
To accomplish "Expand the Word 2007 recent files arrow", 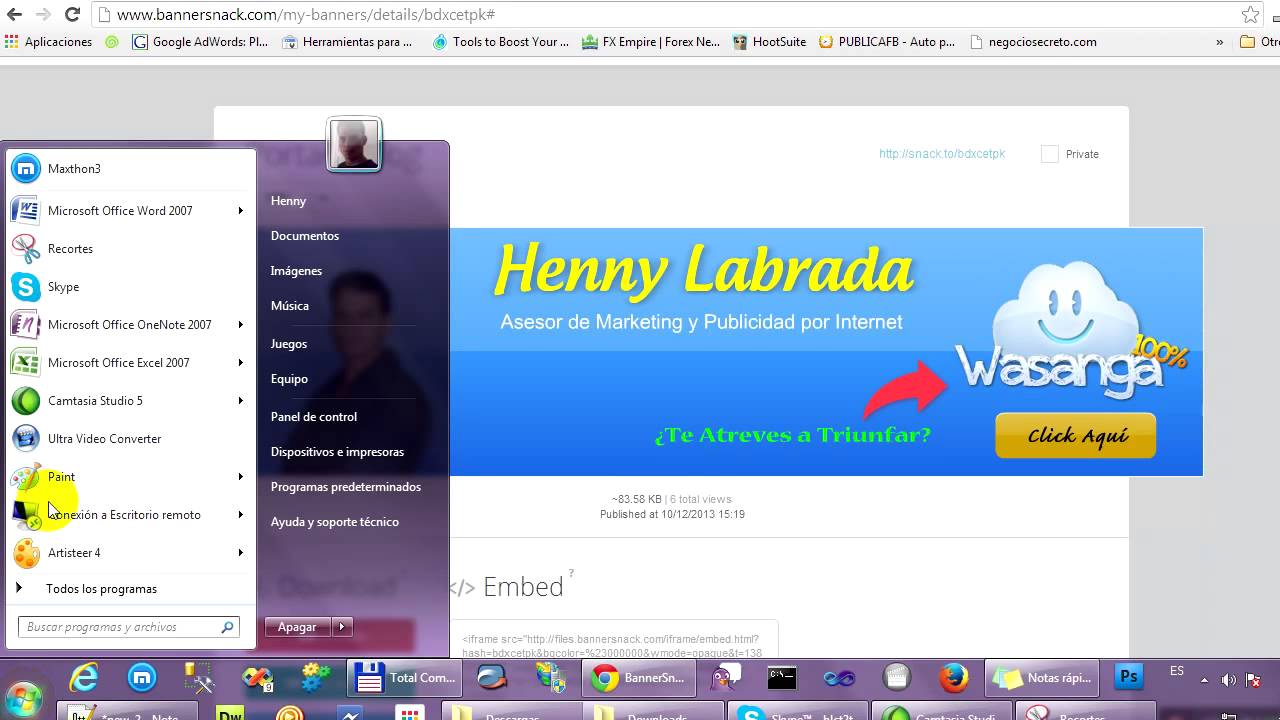I will click(241, 211).
